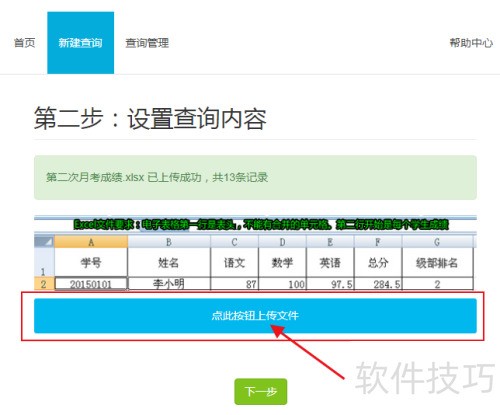Click the 学号 header cell
Viewport: 500px width, 415px height.
coord(91,262)
